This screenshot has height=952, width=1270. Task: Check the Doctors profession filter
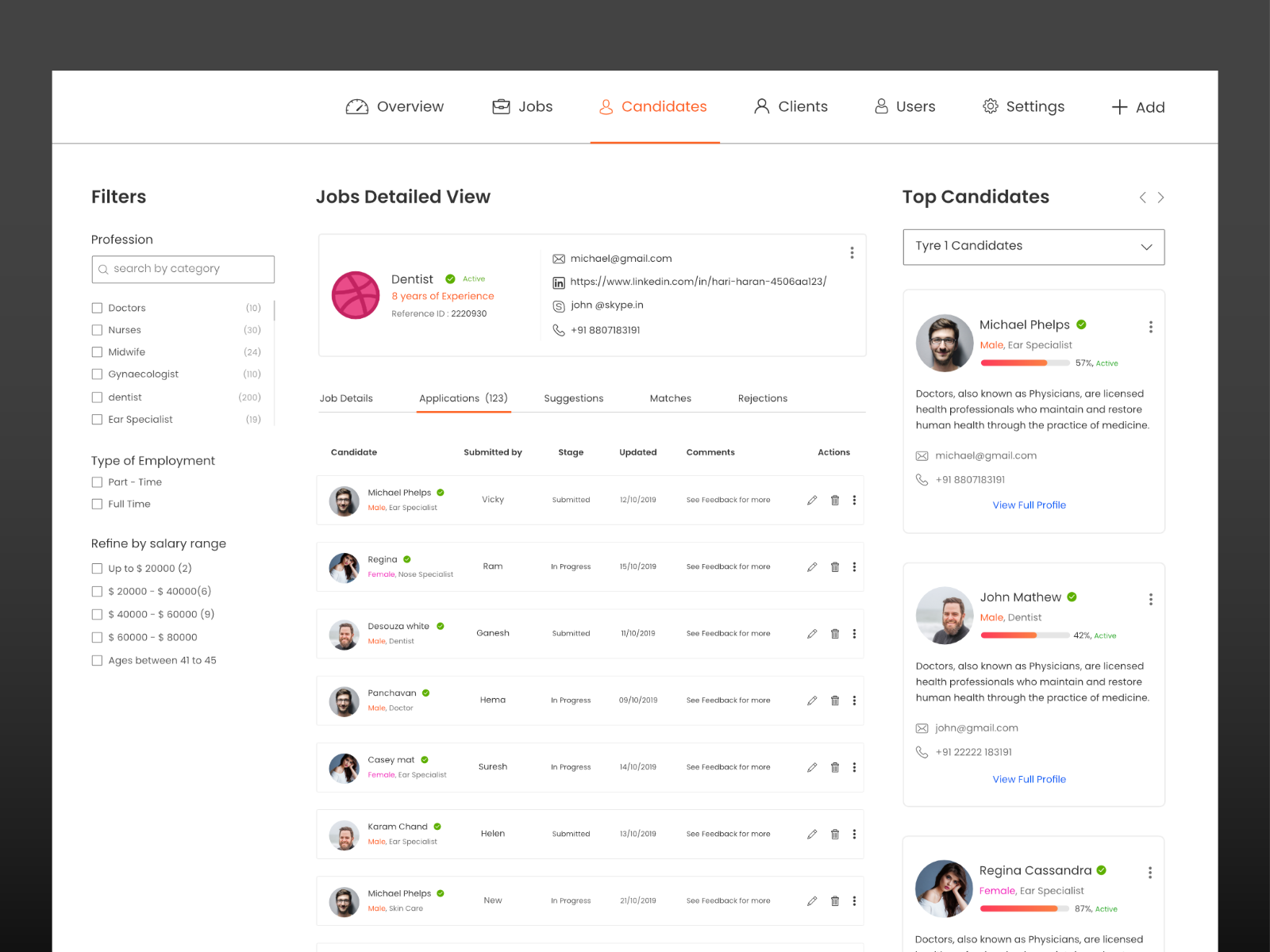[97, 308]
